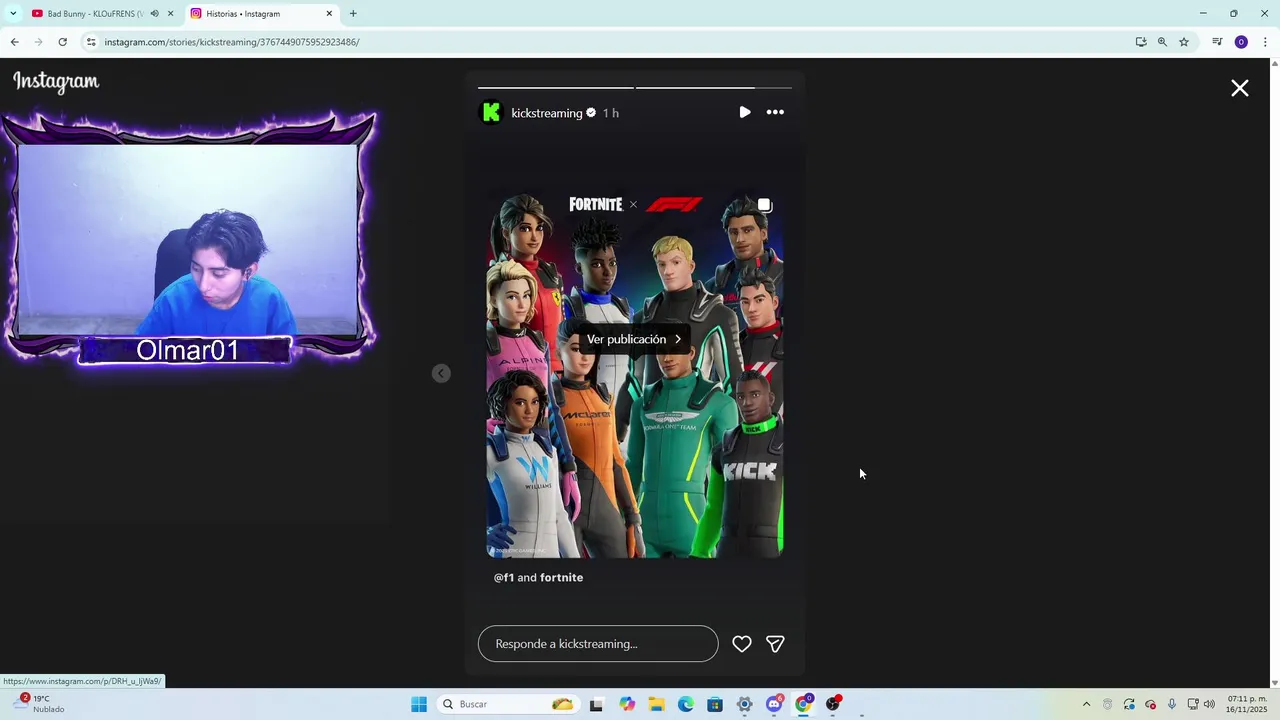Click the install app icon in address bar
The height and width of the screenshot is (720, 1280).
(1141, 42)
